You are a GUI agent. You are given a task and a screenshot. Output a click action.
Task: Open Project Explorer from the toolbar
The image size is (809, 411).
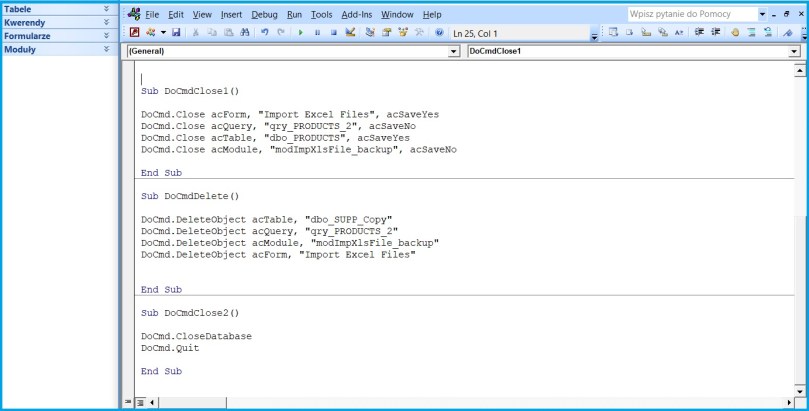pyautogui.click(x=370, y=33)
